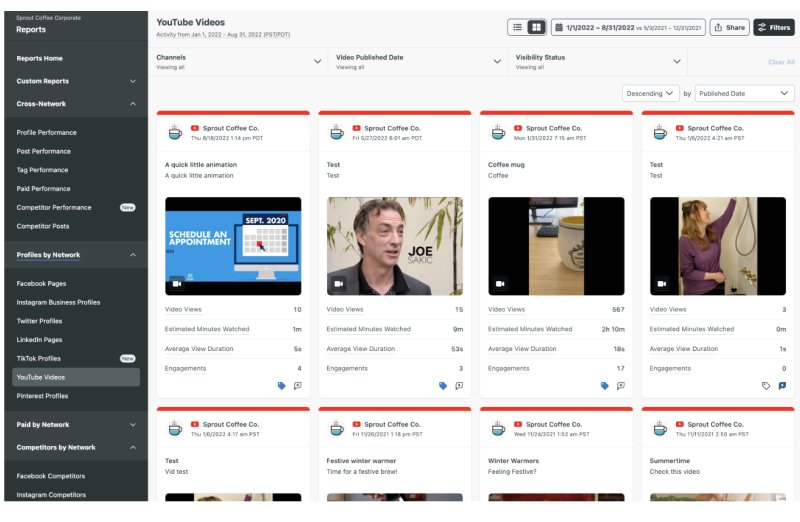Click Engagements label on Coffee mug card
The height and width of the screenshot is (522, 800).
point(508,368)
